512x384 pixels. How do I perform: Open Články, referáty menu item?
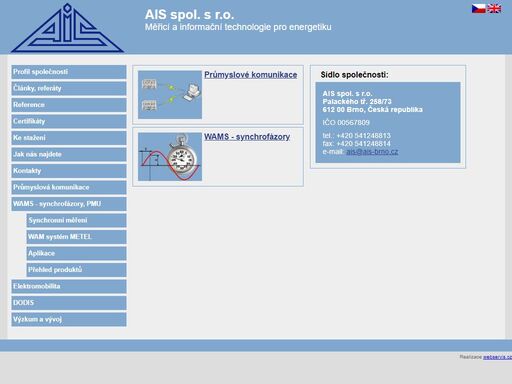69,88
